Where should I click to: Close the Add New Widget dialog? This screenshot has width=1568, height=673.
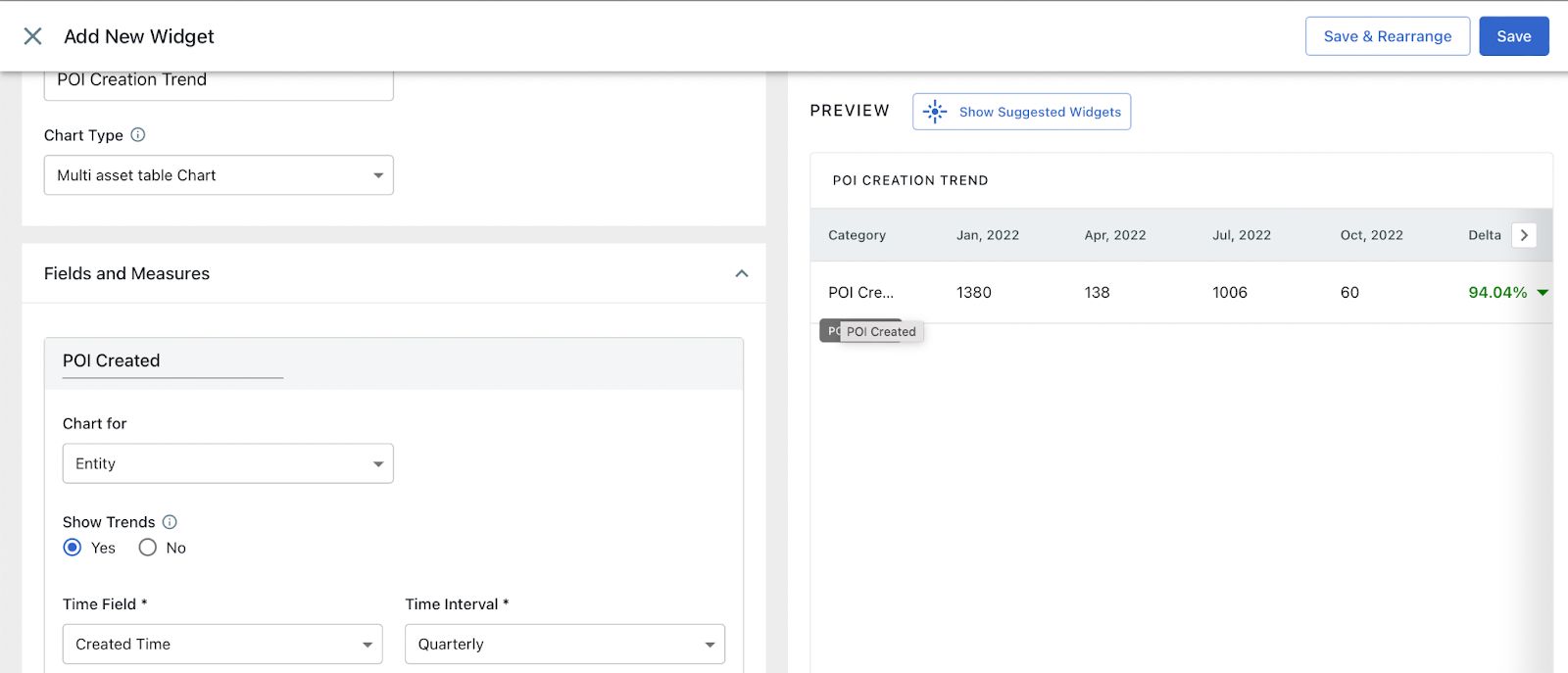(x=32, y=36)
